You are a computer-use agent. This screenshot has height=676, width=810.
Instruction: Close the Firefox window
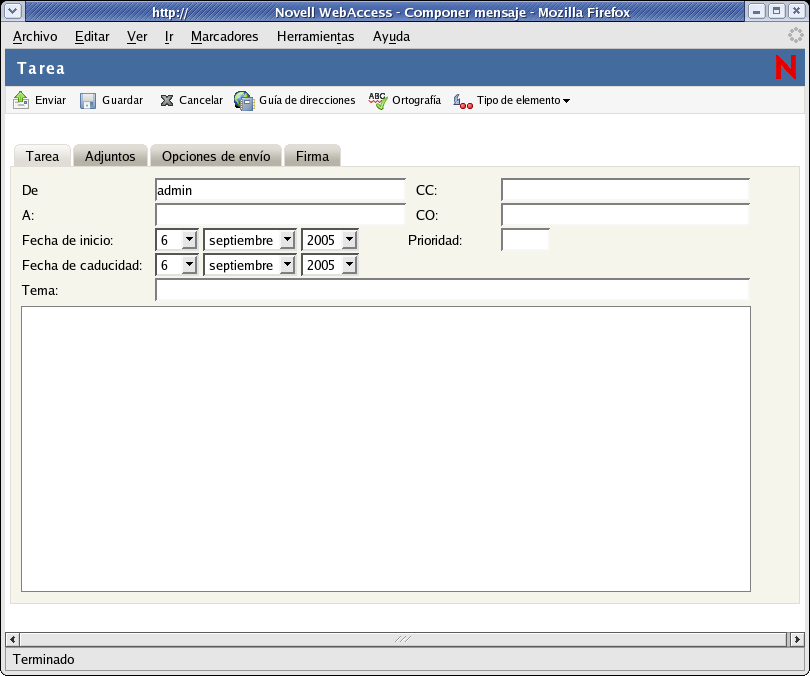tap(797, 11)
